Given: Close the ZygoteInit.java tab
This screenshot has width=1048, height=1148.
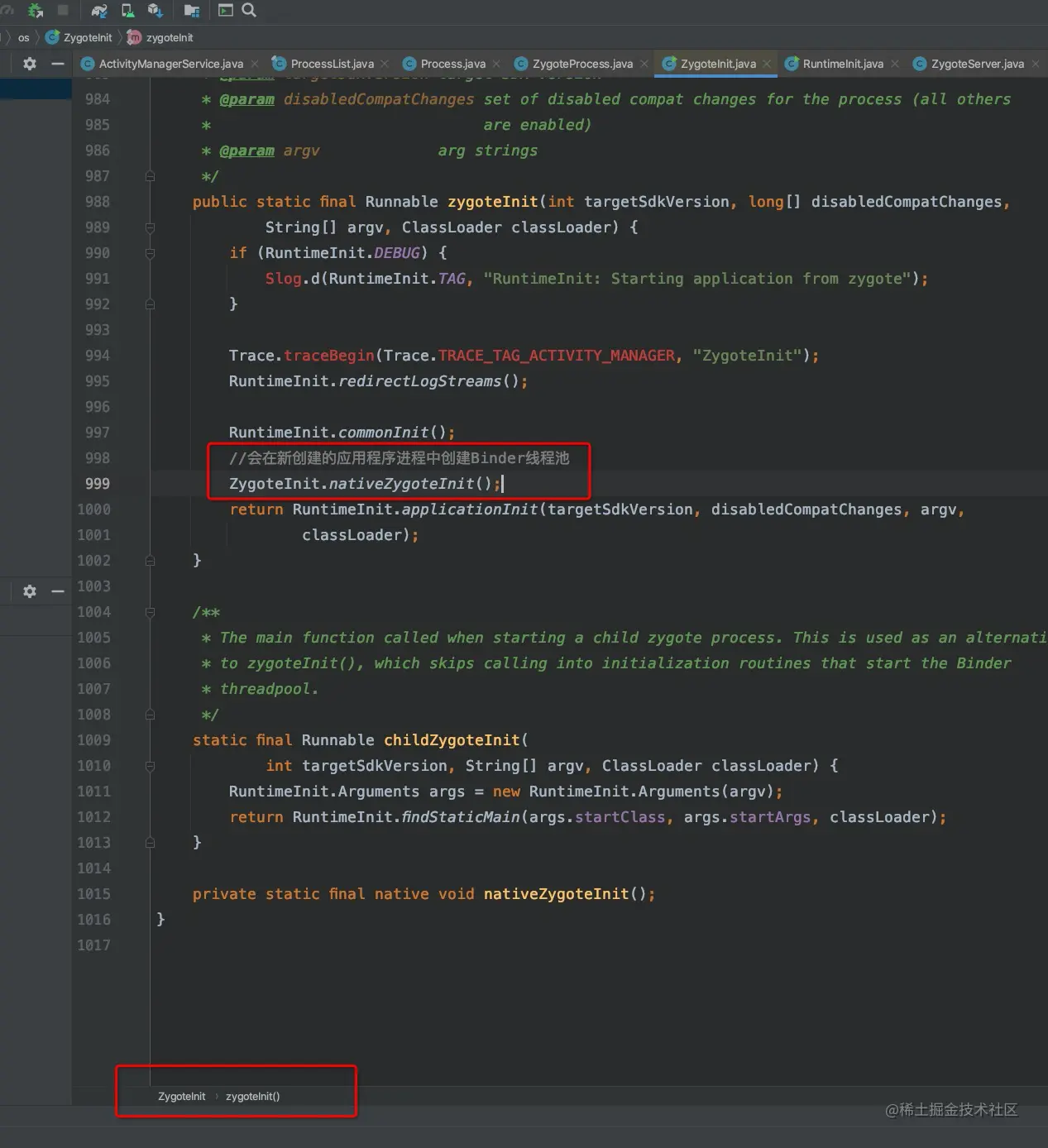Looking at the screenshot, I should tap(767, 64).
